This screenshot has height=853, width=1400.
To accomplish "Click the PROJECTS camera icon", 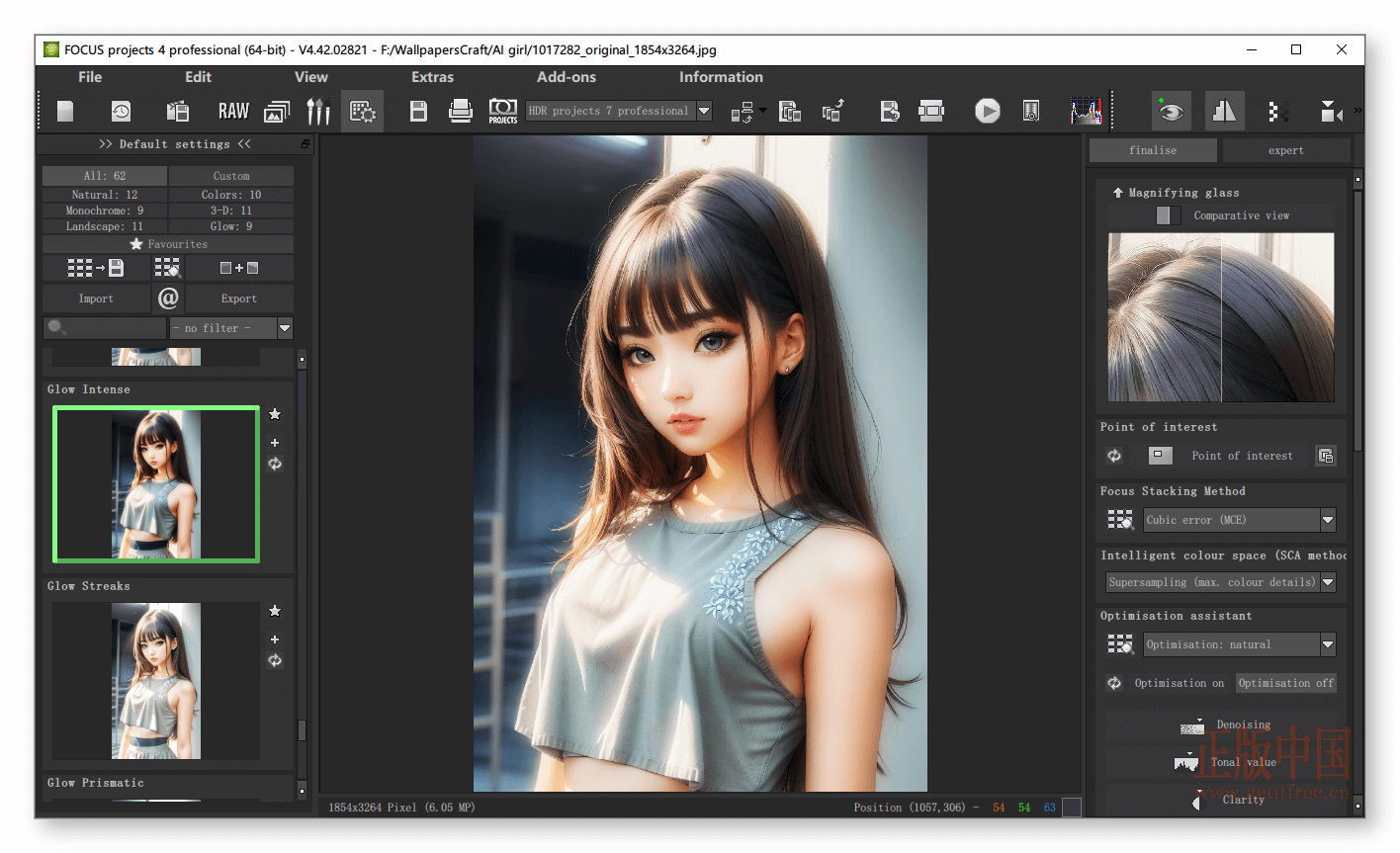I will [x=502, y=111].
